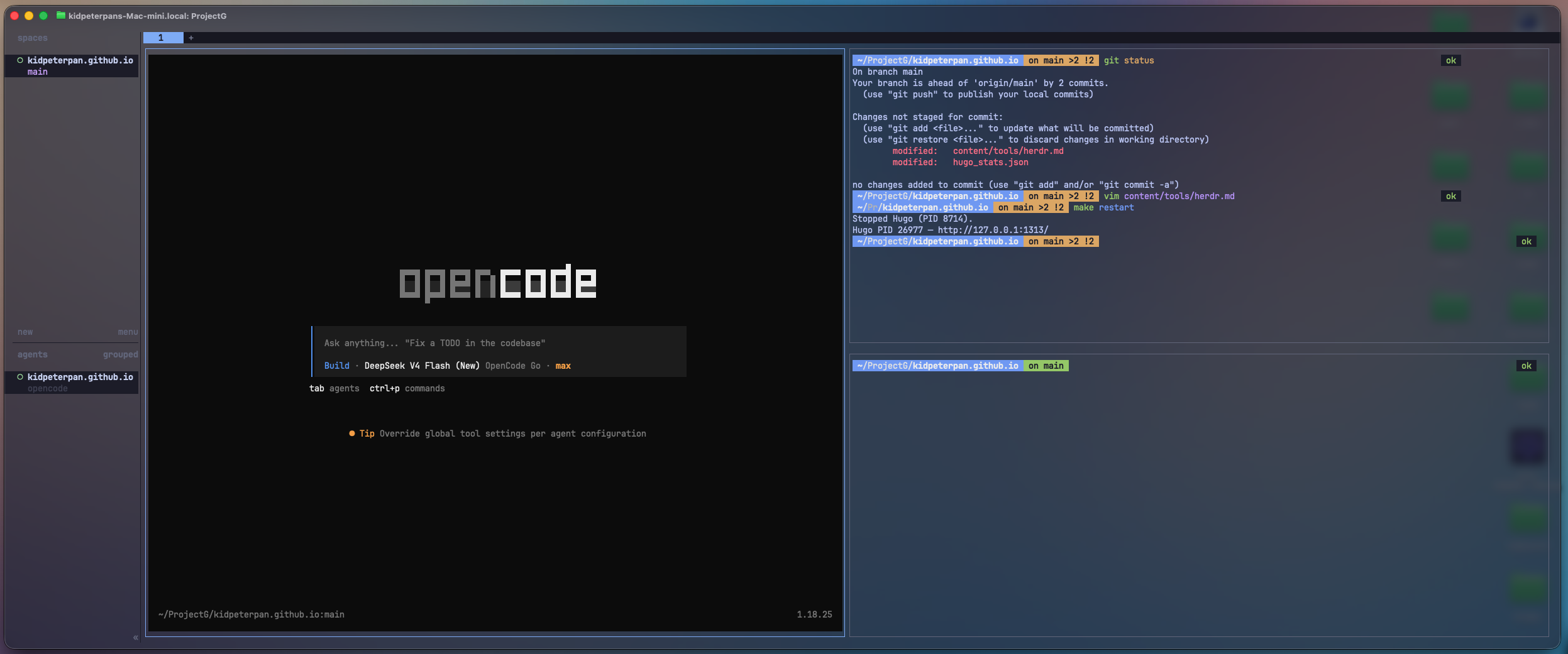Click the "vim content/tools/herdr.md" command
The width and height of the screenshot is (1568, 654).
point(1169,196)
